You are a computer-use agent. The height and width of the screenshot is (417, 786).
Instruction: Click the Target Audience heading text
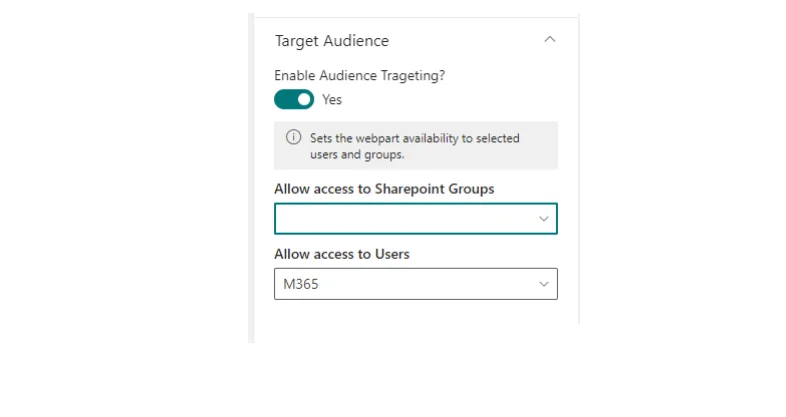pos(332,41)
